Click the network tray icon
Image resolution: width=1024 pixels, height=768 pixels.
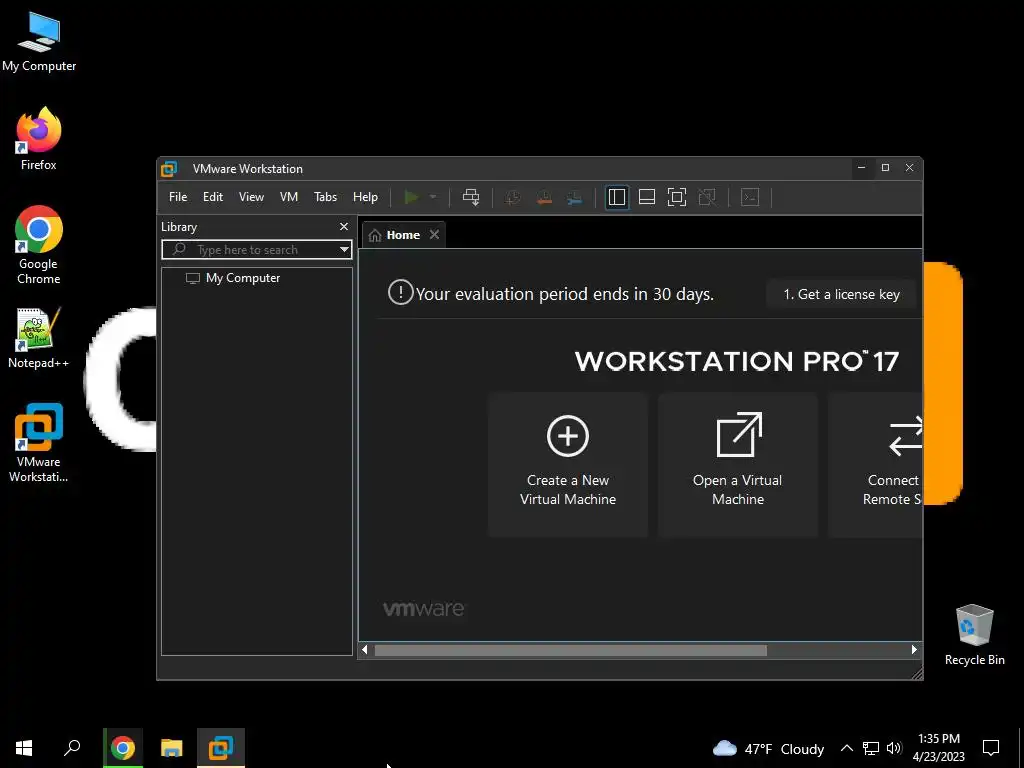point(871,748)
